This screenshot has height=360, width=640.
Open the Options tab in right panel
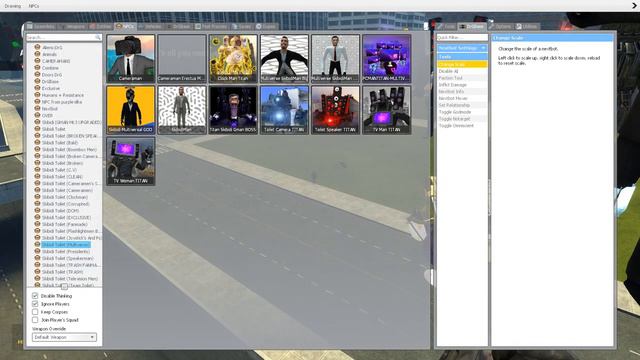500,27
